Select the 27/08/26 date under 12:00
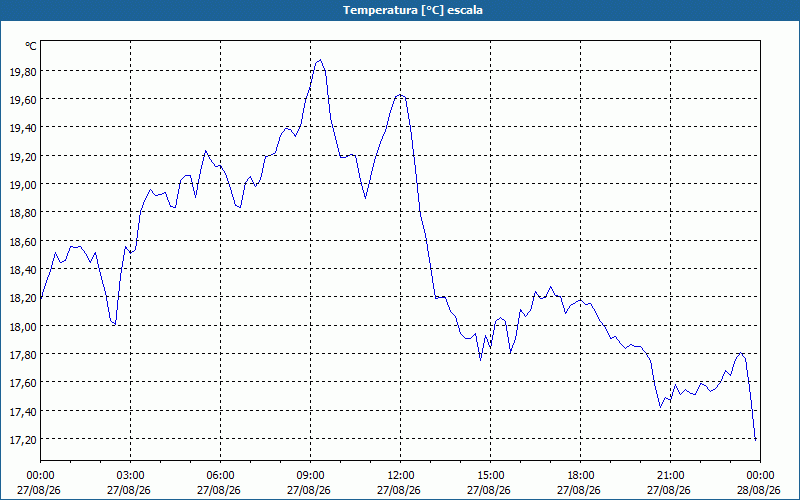Viewport: 800px width, 500px height. point(398,490)
